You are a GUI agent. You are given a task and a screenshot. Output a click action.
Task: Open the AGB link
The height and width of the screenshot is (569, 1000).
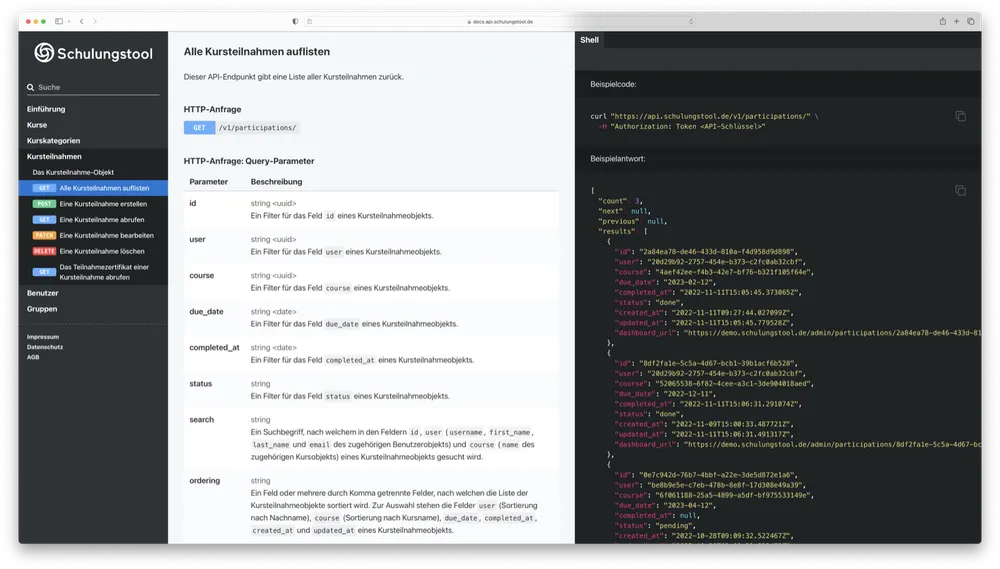point(33,357)
